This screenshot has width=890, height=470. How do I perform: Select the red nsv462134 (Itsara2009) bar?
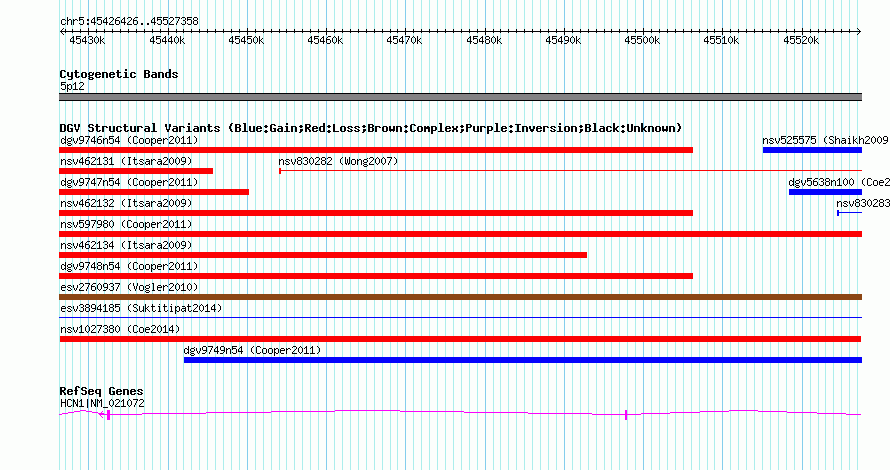tap(323, 255)
